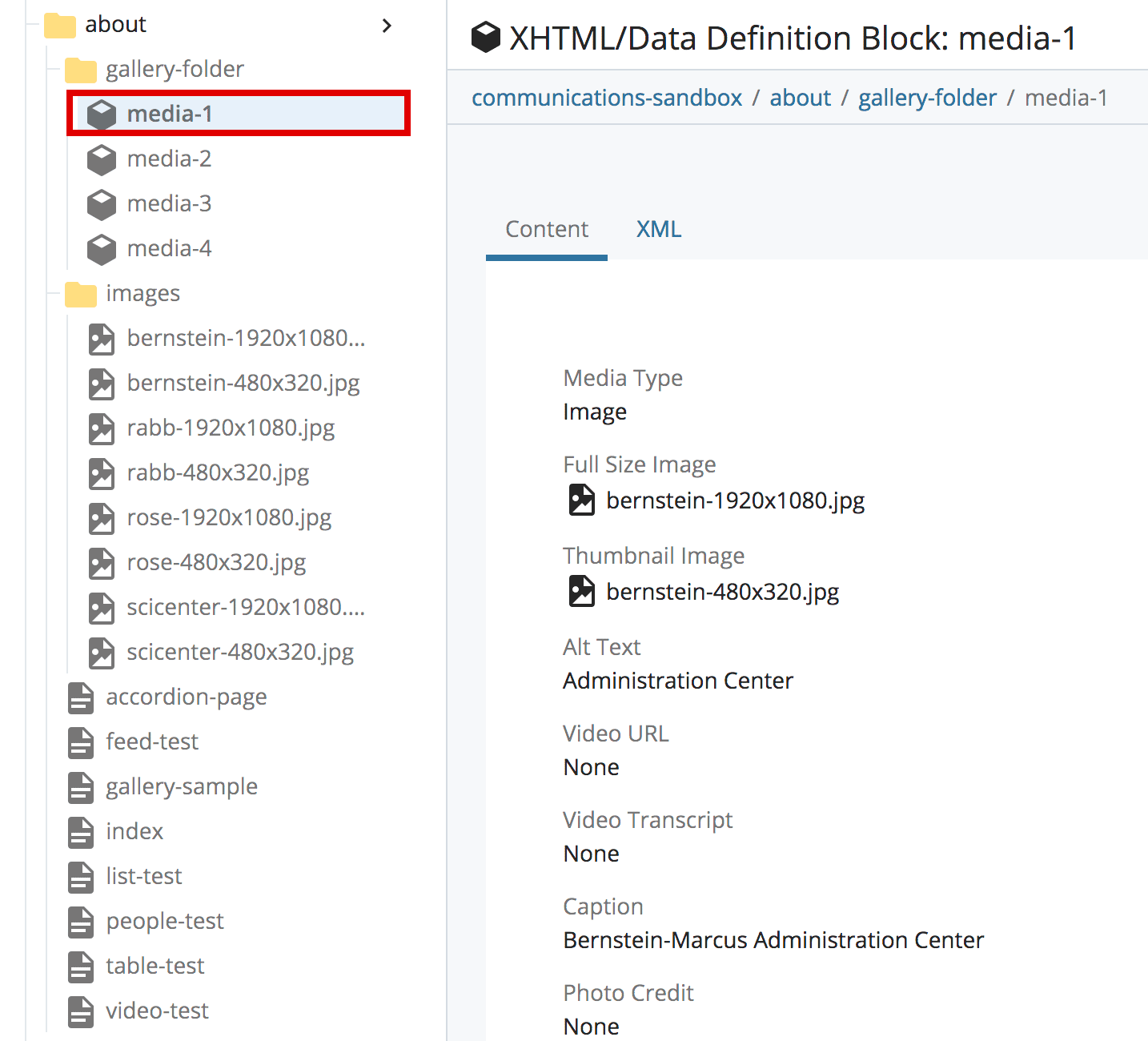Screen dimensions: 1148x1041
Task: Click the rose-1920x1080.jpg image icon
Action: (102, 518)
